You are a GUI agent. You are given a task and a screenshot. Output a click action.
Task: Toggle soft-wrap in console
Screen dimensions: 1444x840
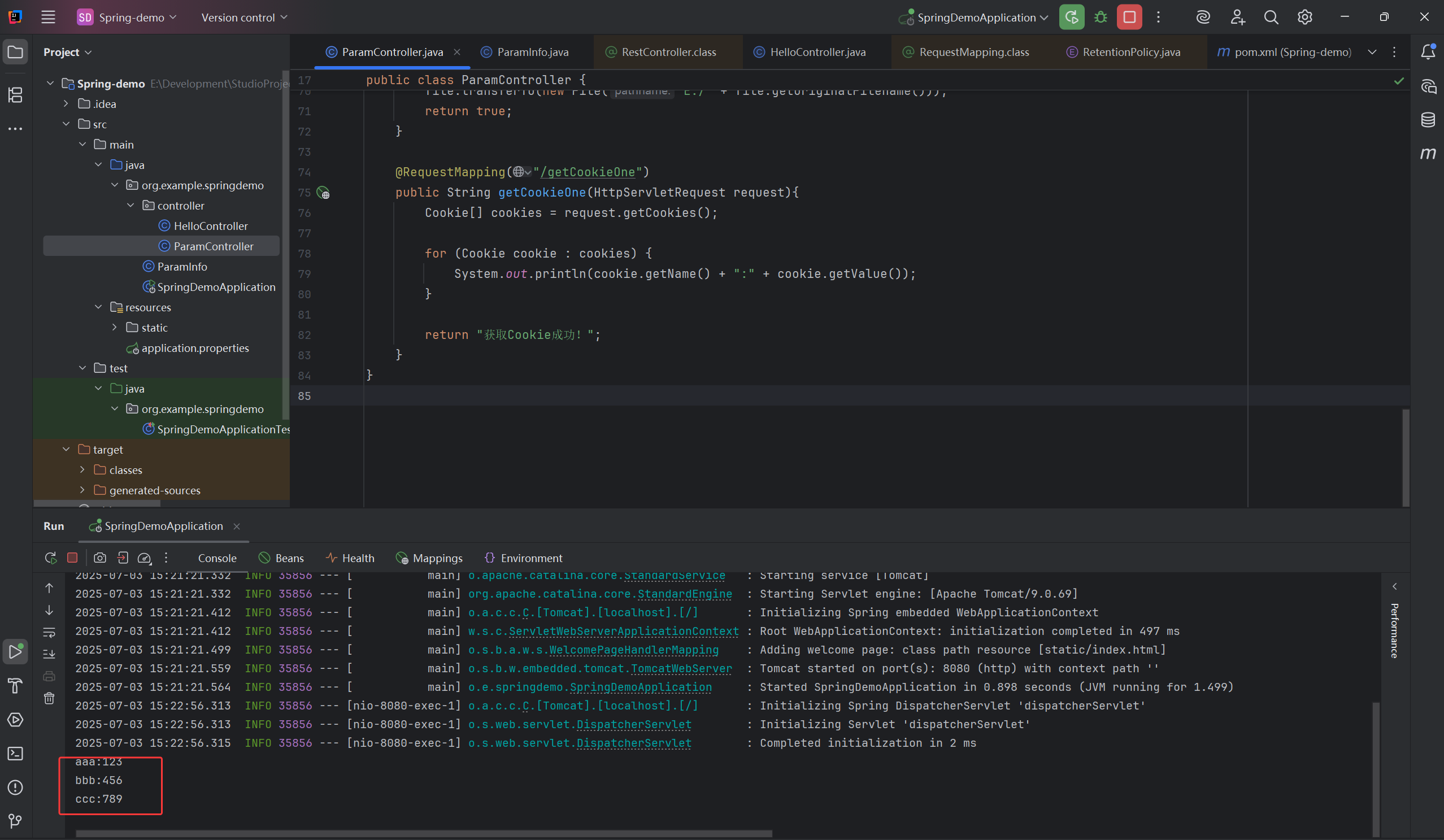(49, 633)
